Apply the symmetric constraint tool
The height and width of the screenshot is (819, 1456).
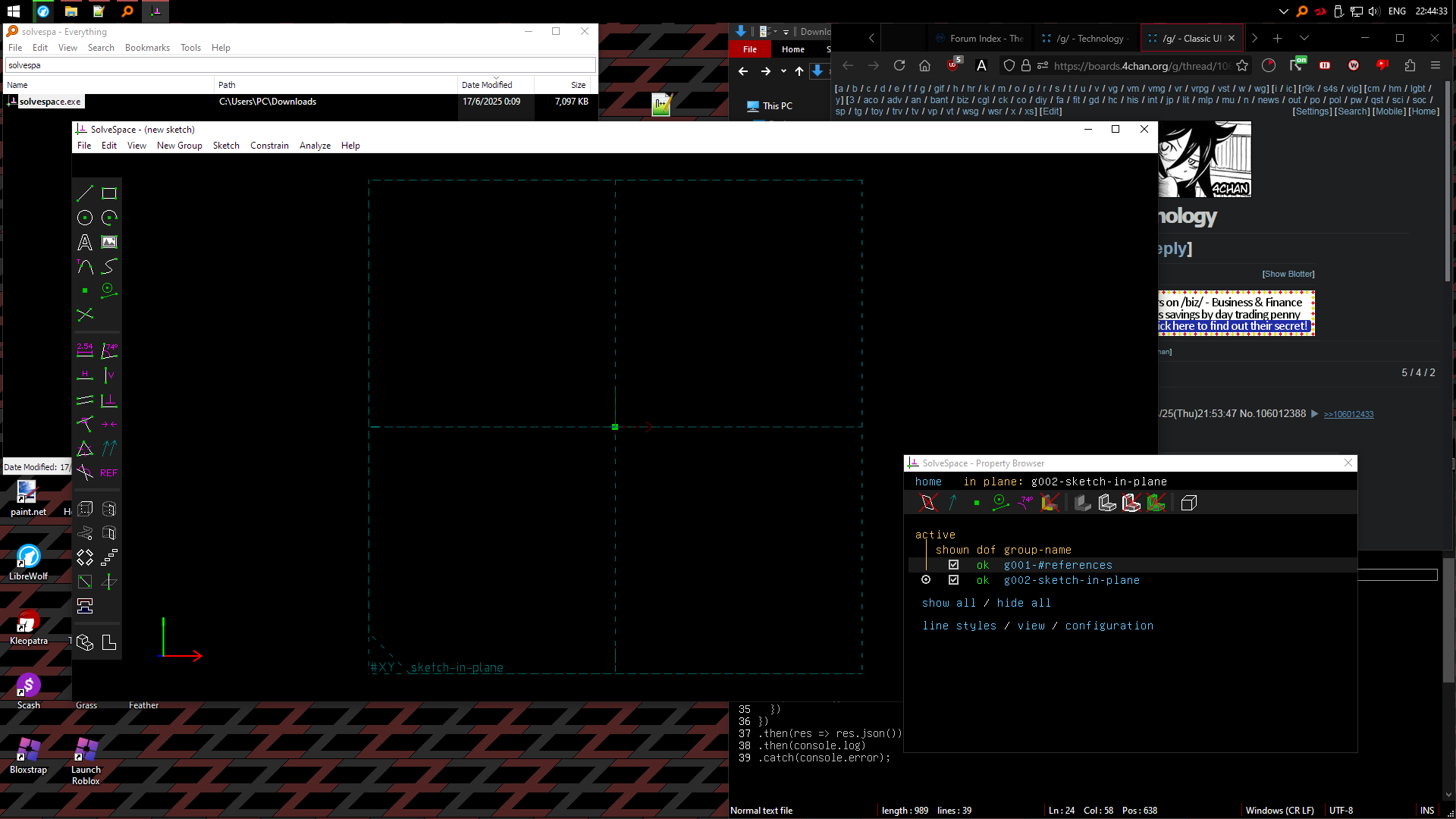pyautogui.click(x=109, y=424)
